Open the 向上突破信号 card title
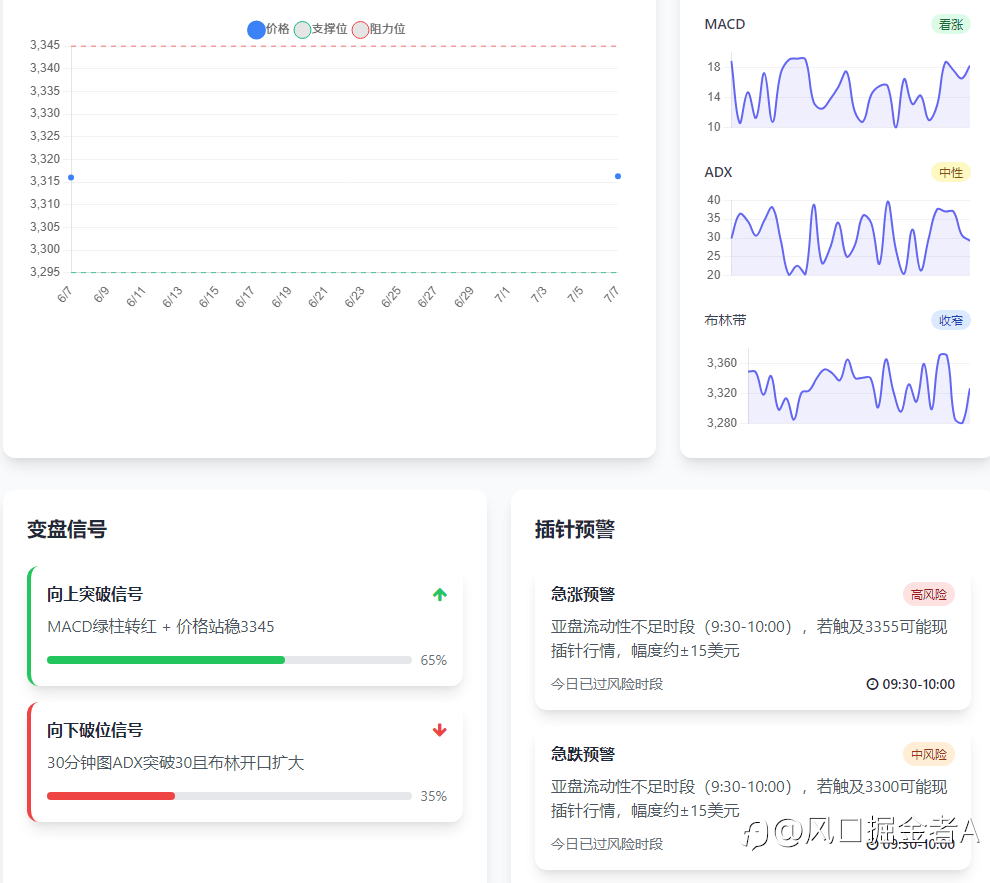 click(x=95, y=595)
